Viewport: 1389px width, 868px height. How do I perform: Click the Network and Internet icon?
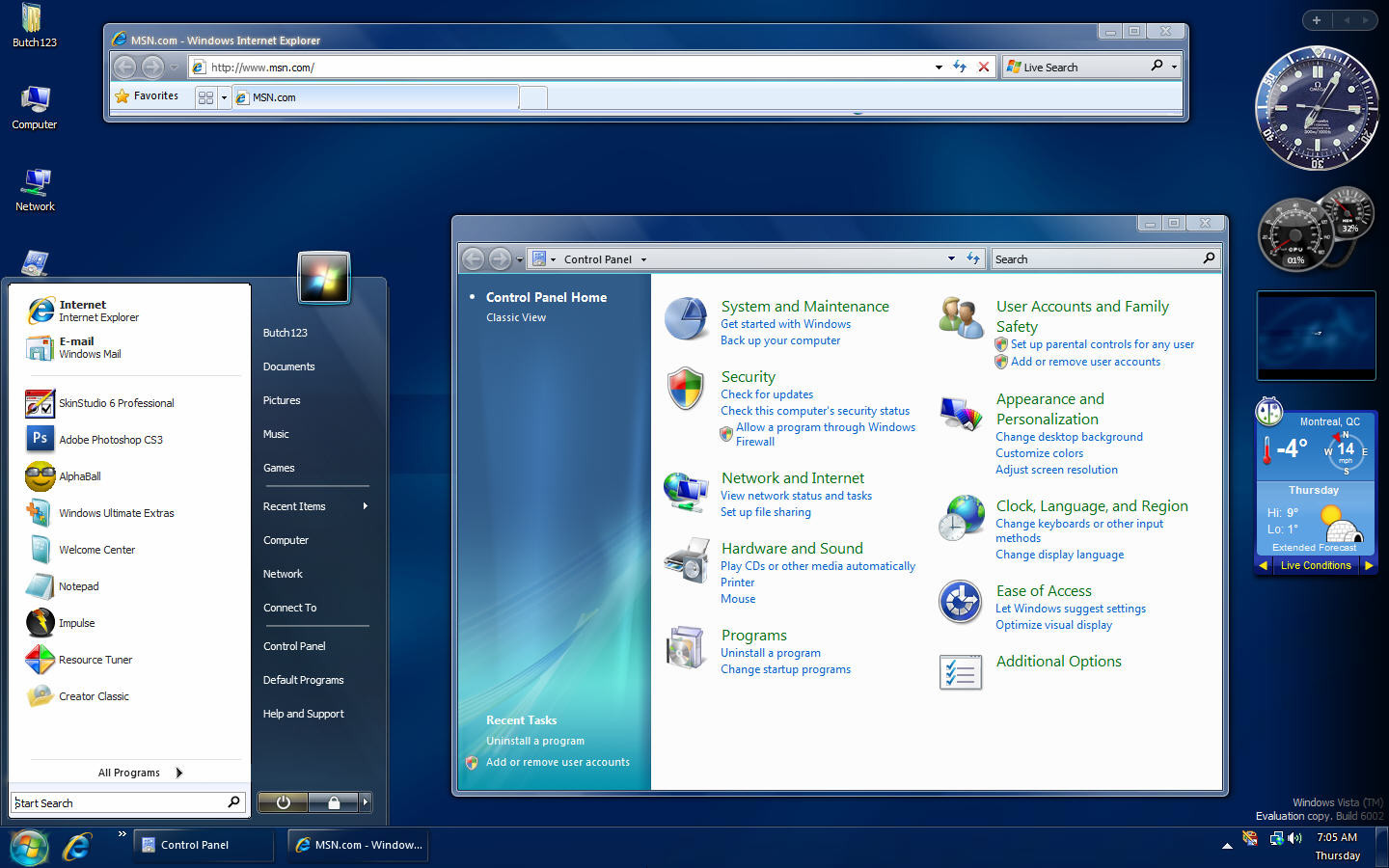pyautogui.click(x=686, y=492)
